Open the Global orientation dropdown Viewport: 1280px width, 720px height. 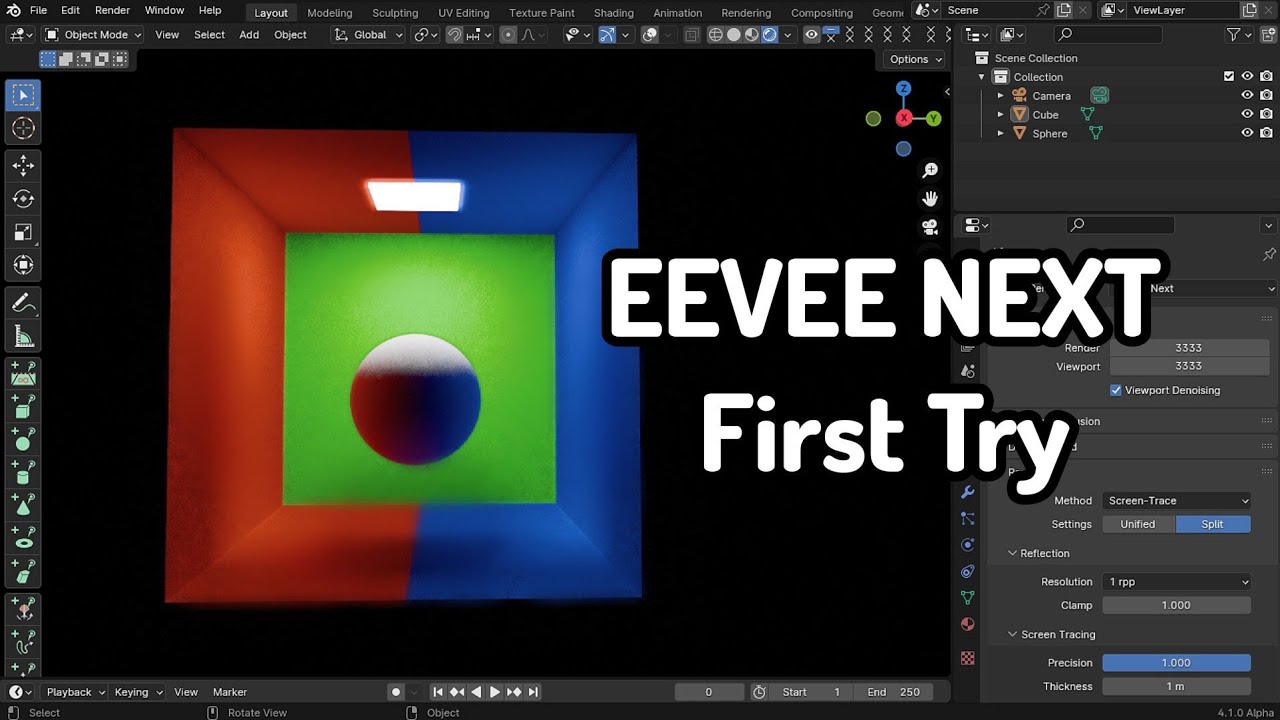pyautogui.click(x=368, y=35)
